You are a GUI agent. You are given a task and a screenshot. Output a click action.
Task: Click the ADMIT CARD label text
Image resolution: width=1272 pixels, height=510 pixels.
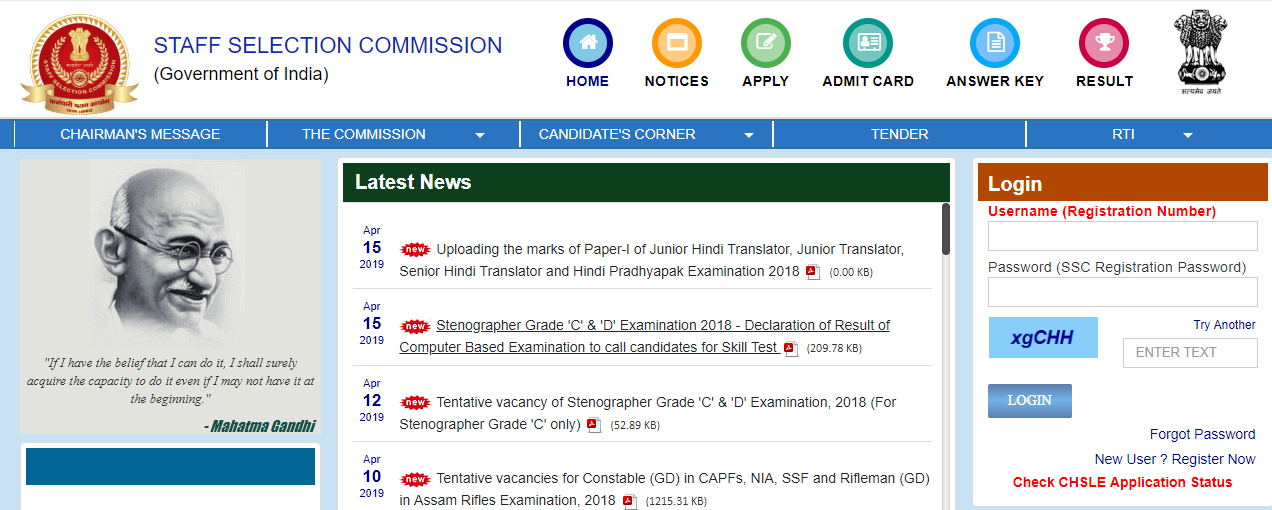868,81
